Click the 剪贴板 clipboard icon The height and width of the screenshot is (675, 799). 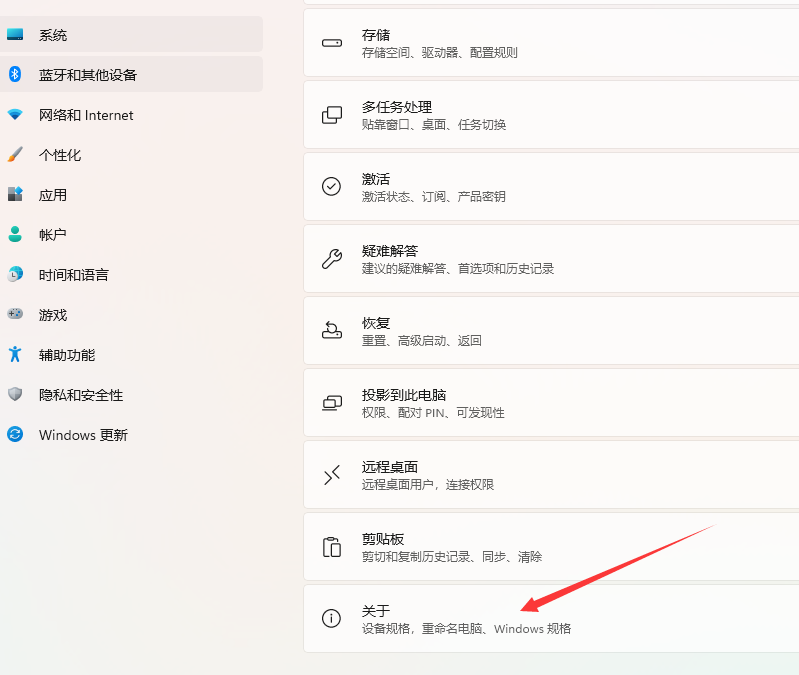332,547
